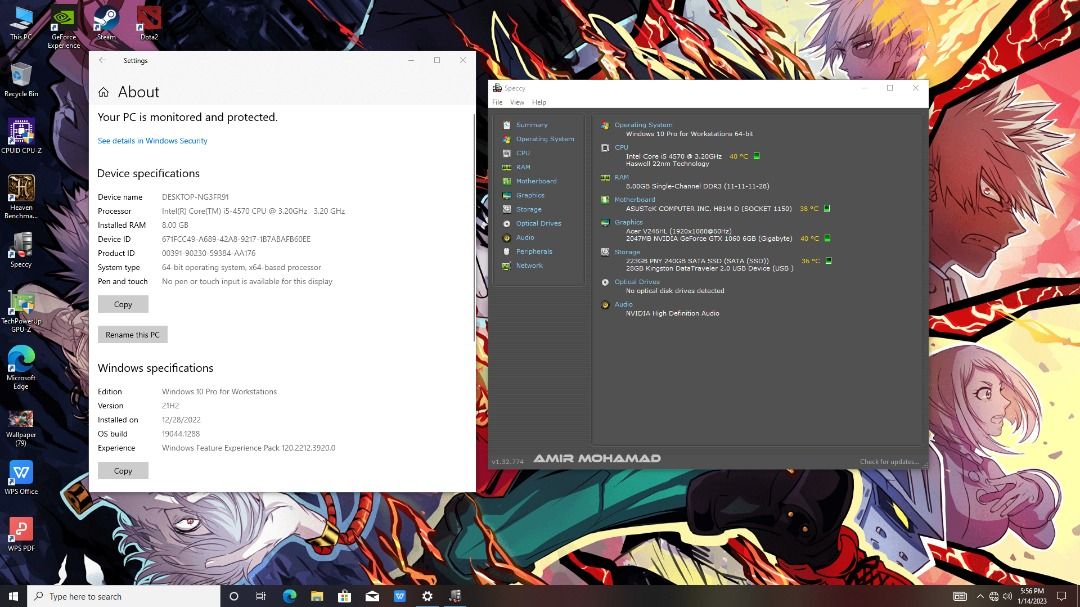Click Check for updates in Speccy
1080x607 pixels.
point(889,462)
